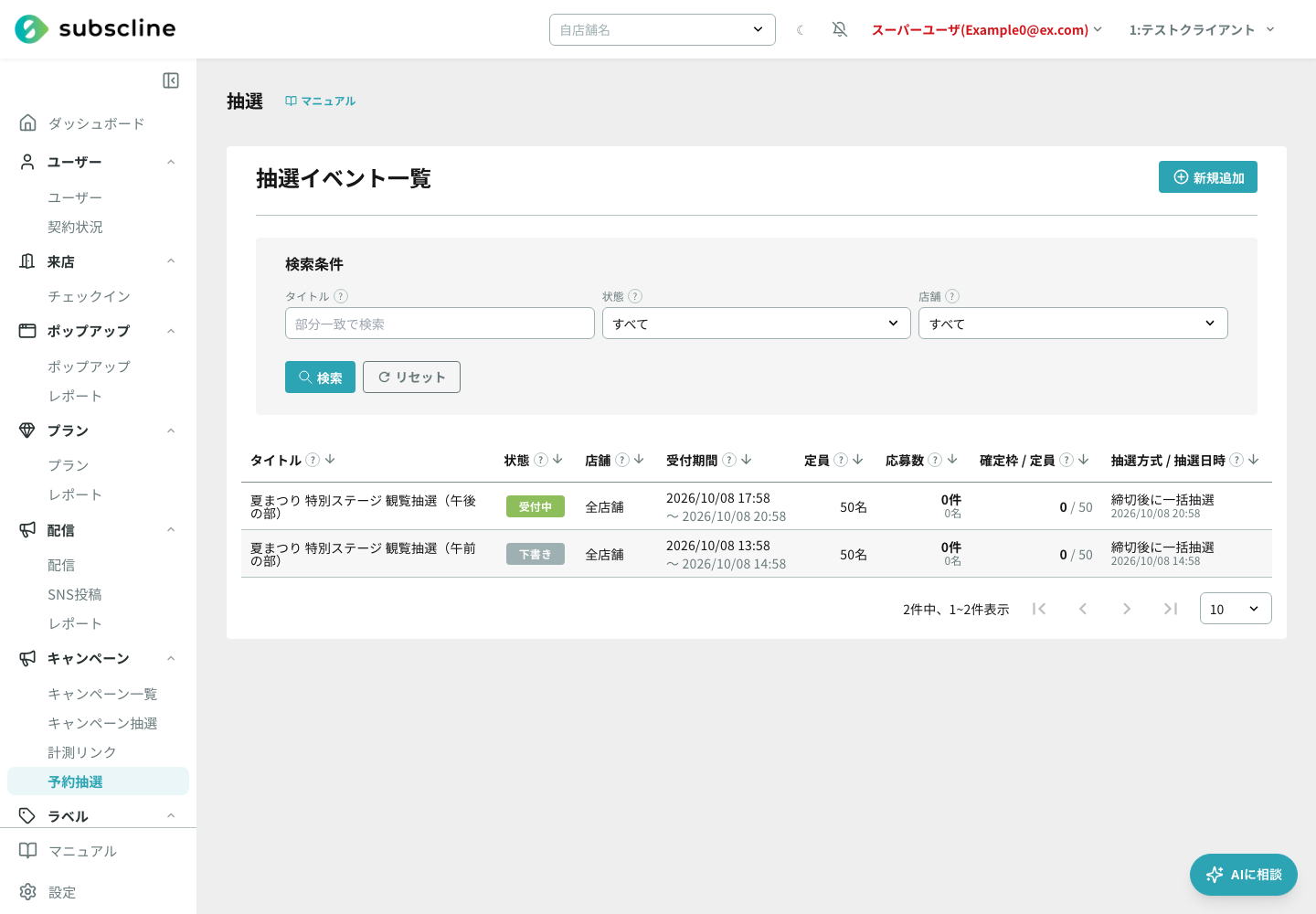Viewport: 1316px width, 914px height.
Task: Open the 夏まつり 午後の部 lottery row
Action: pos(757,506)
